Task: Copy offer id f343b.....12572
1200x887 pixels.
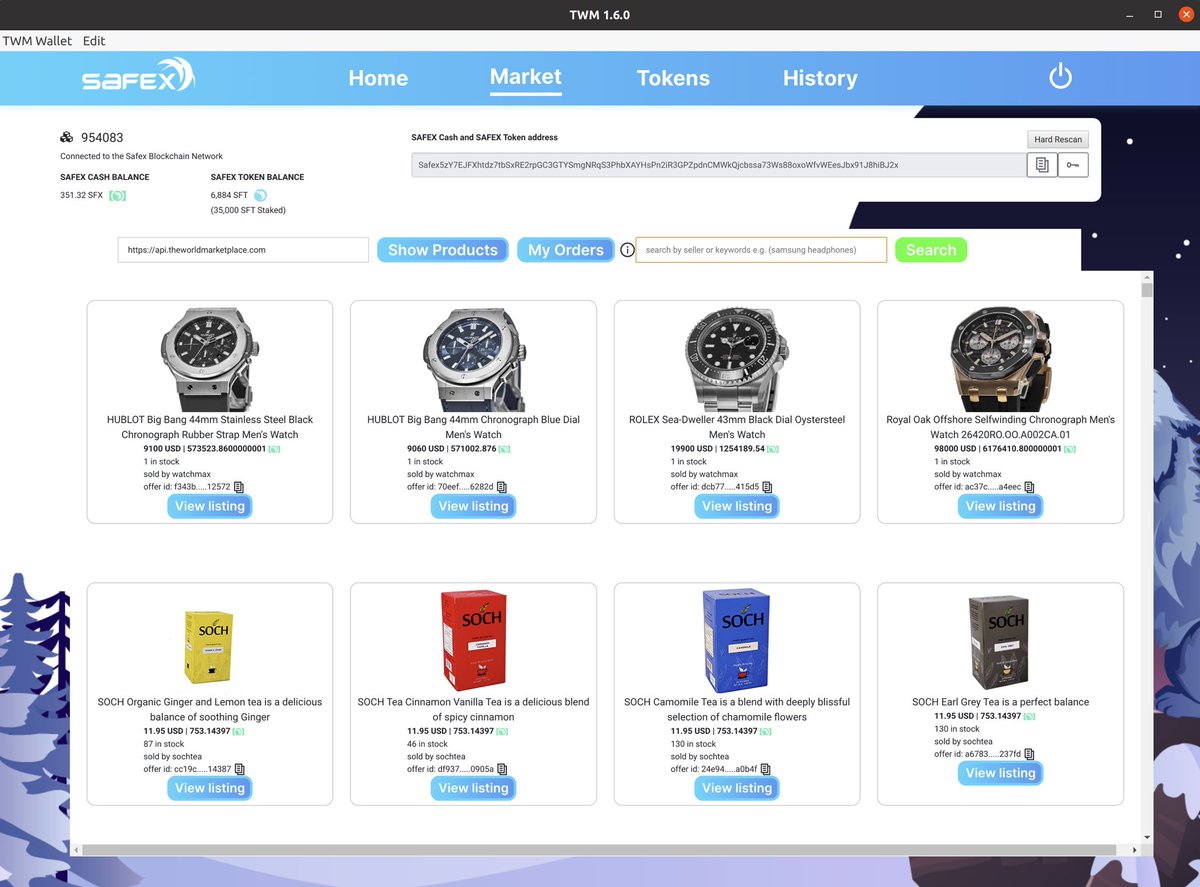Action: 238,487
